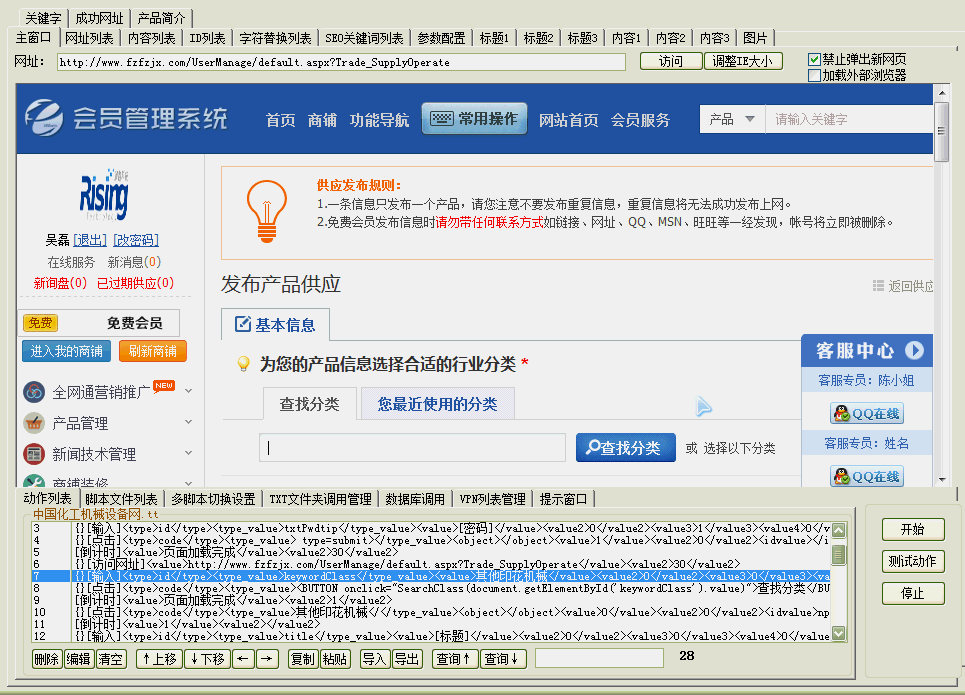The width and height of the screenshot is (965, 695).
Task: Open the 网址列表 tab
Action: pyautogui.click(x=89, y=38)
